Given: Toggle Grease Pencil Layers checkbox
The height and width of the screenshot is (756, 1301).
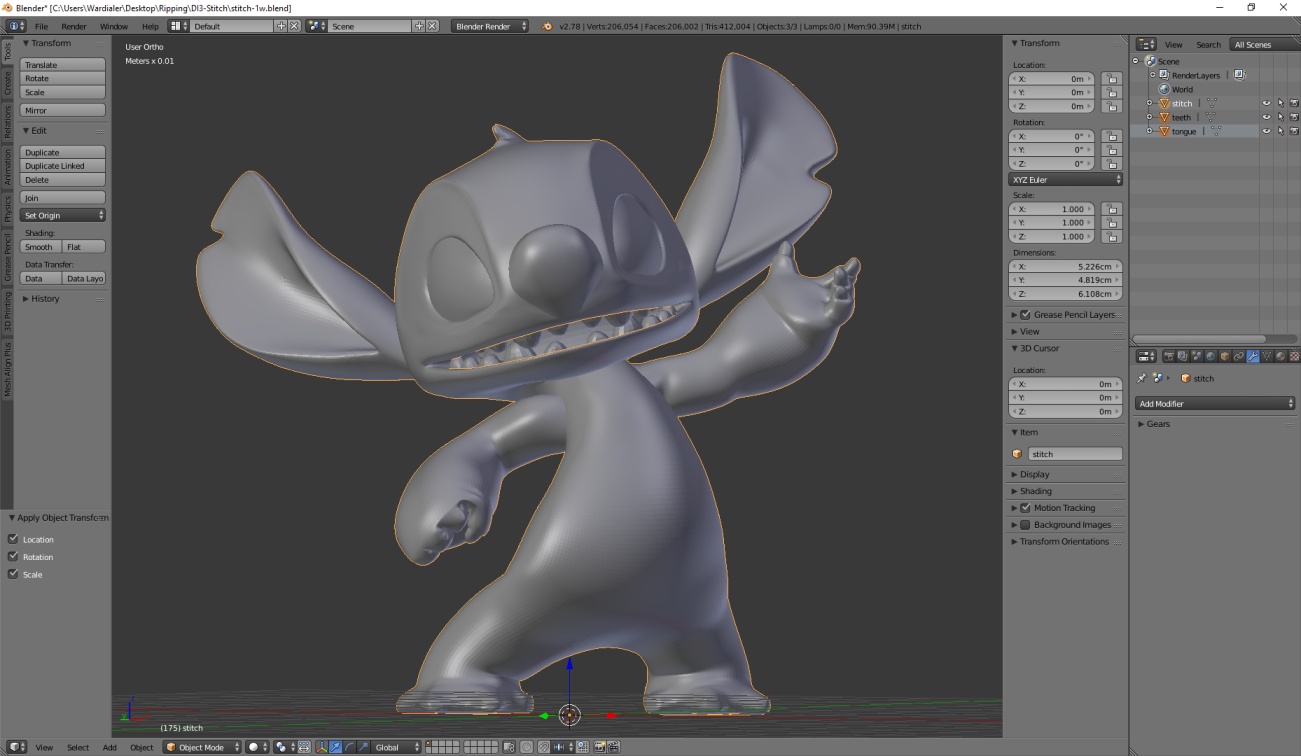Looking at the screenshot, I should 1025,314.
